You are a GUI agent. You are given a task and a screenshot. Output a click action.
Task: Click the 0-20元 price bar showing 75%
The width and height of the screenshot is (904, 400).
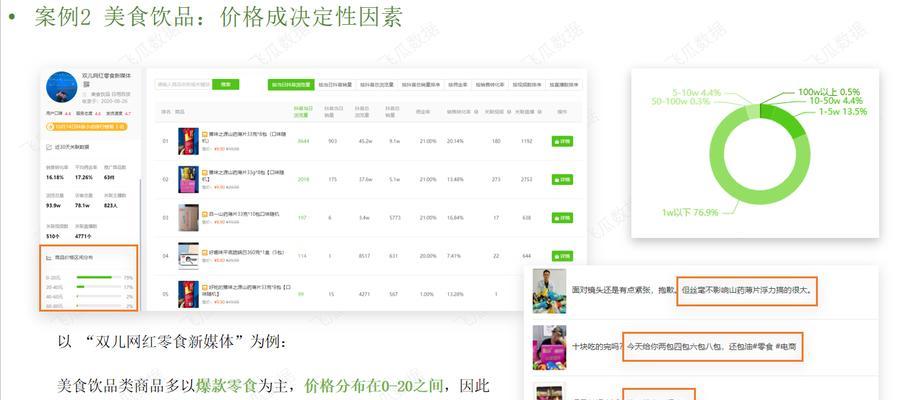[x=99, y=277]
